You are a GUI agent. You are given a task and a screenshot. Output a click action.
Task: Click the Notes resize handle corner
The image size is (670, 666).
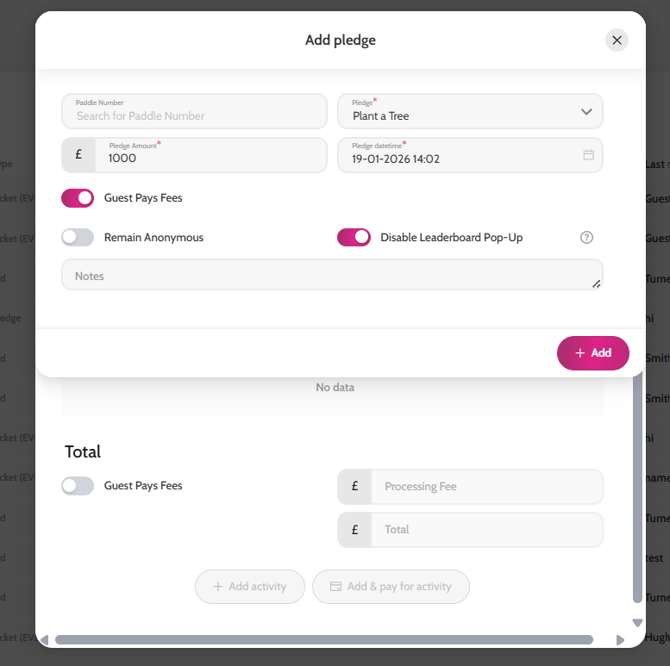click(597, 284)
